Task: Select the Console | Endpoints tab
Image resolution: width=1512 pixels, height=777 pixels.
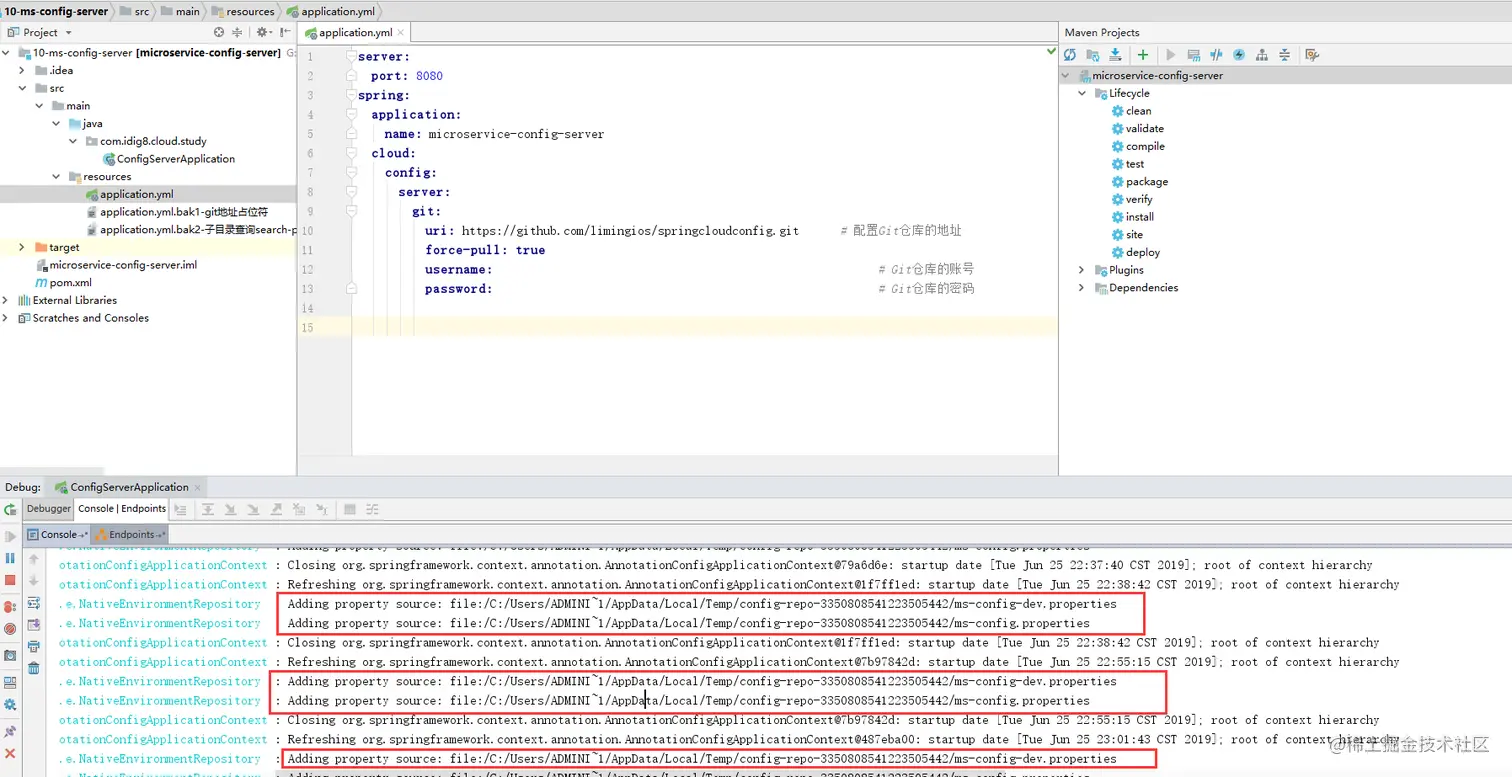Action: click(x=122, y=509)
